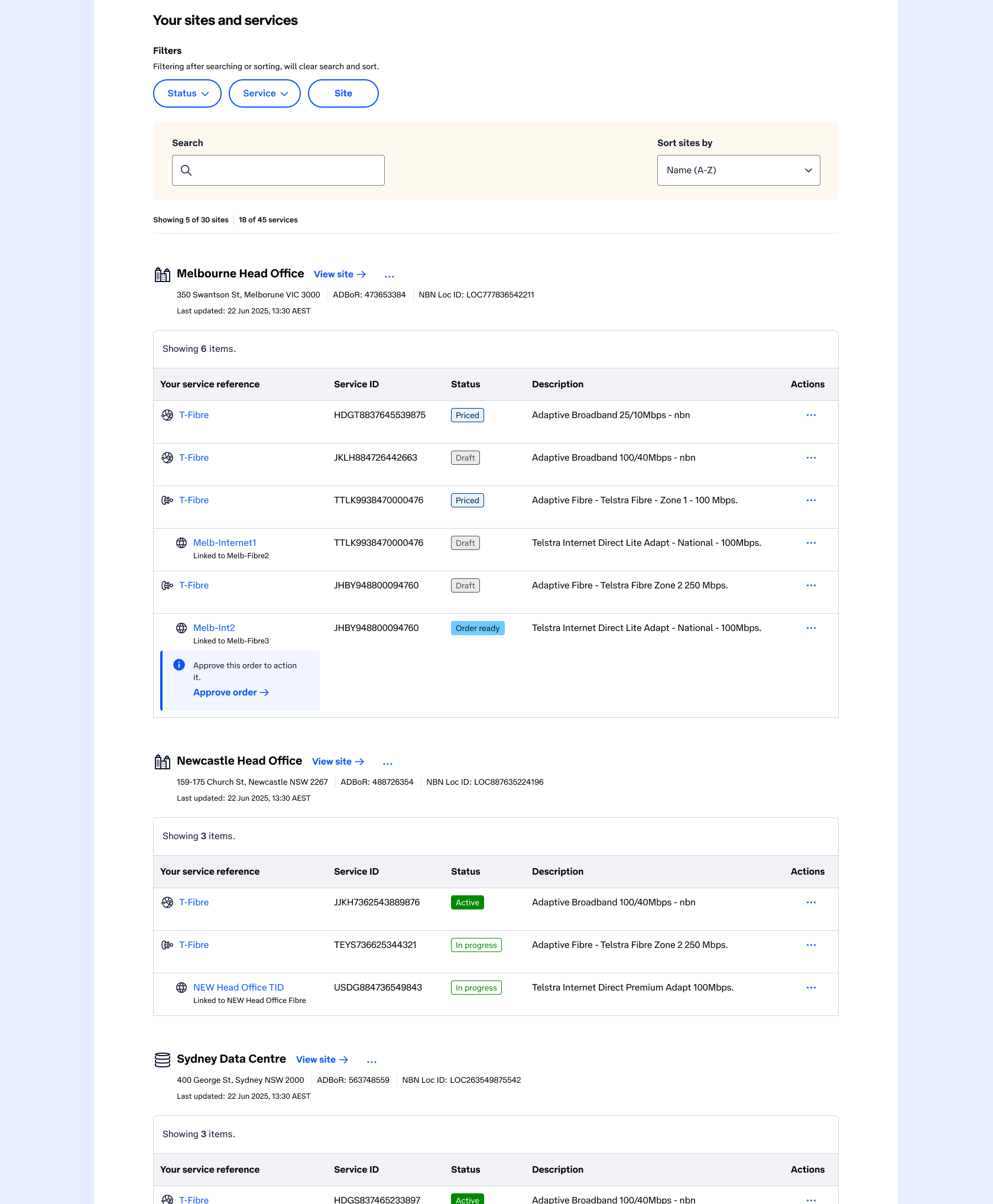Click the Order ready status badge
993x1204 pixels.
[478, 628]
